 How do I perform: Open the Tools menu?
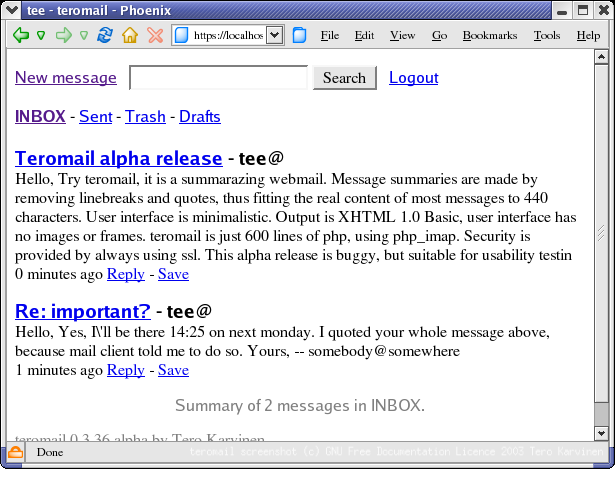click(x=547, y=36)
